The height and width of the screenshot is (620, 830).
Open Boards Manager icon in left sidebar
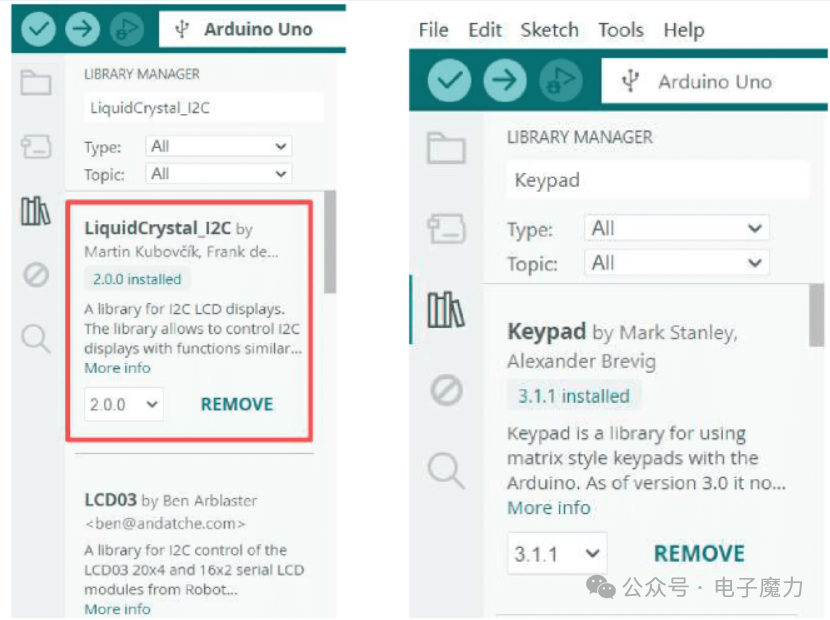pyautogui.click(x=35, y=146)
